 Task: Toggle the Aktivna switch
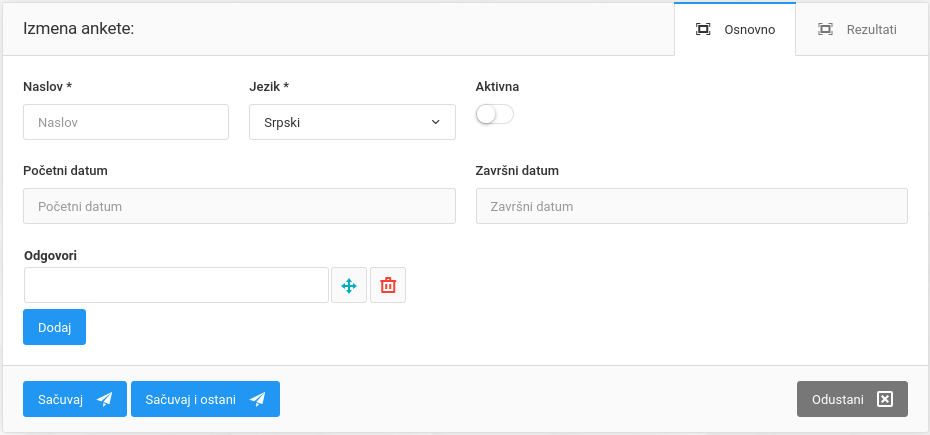coord(495,115)
